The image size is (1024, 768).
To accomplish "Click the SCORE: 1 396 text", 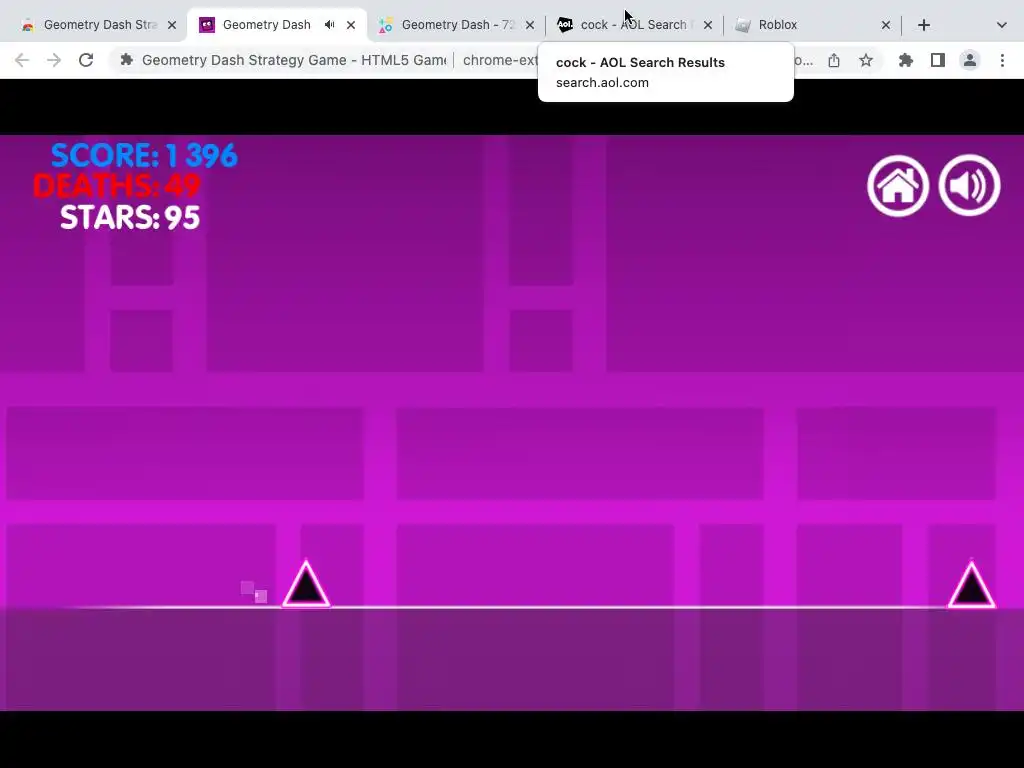I will (144, 155).
